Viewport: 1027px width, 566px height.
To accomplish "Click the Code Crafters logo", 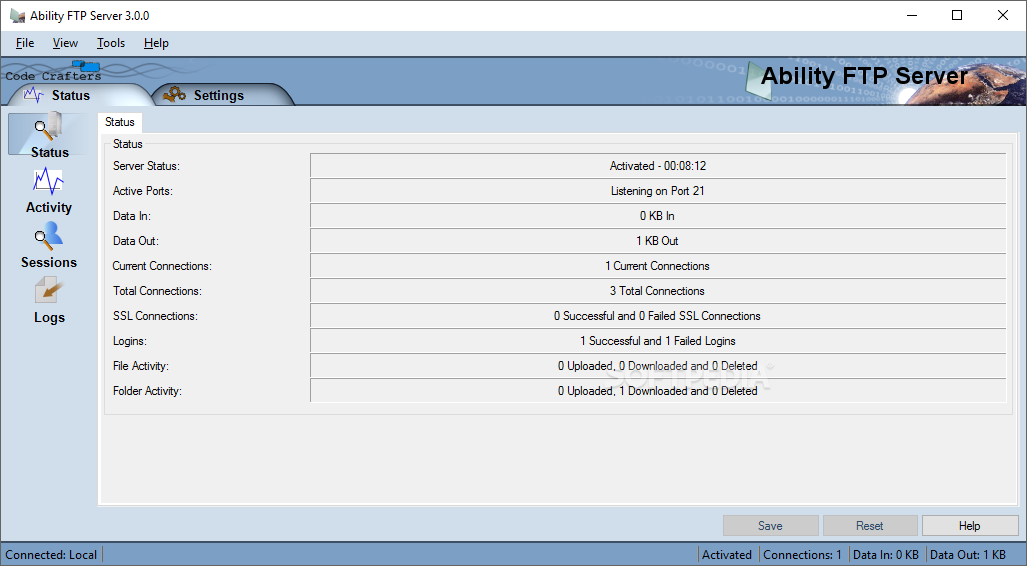I will 54,72.
